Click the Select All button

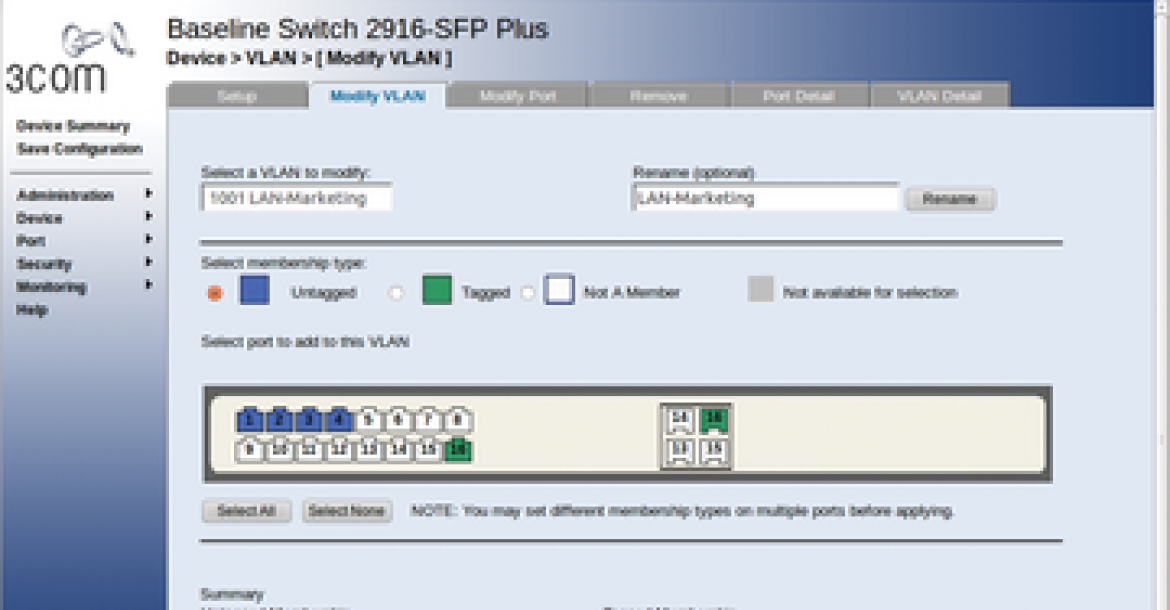[246, 511]
